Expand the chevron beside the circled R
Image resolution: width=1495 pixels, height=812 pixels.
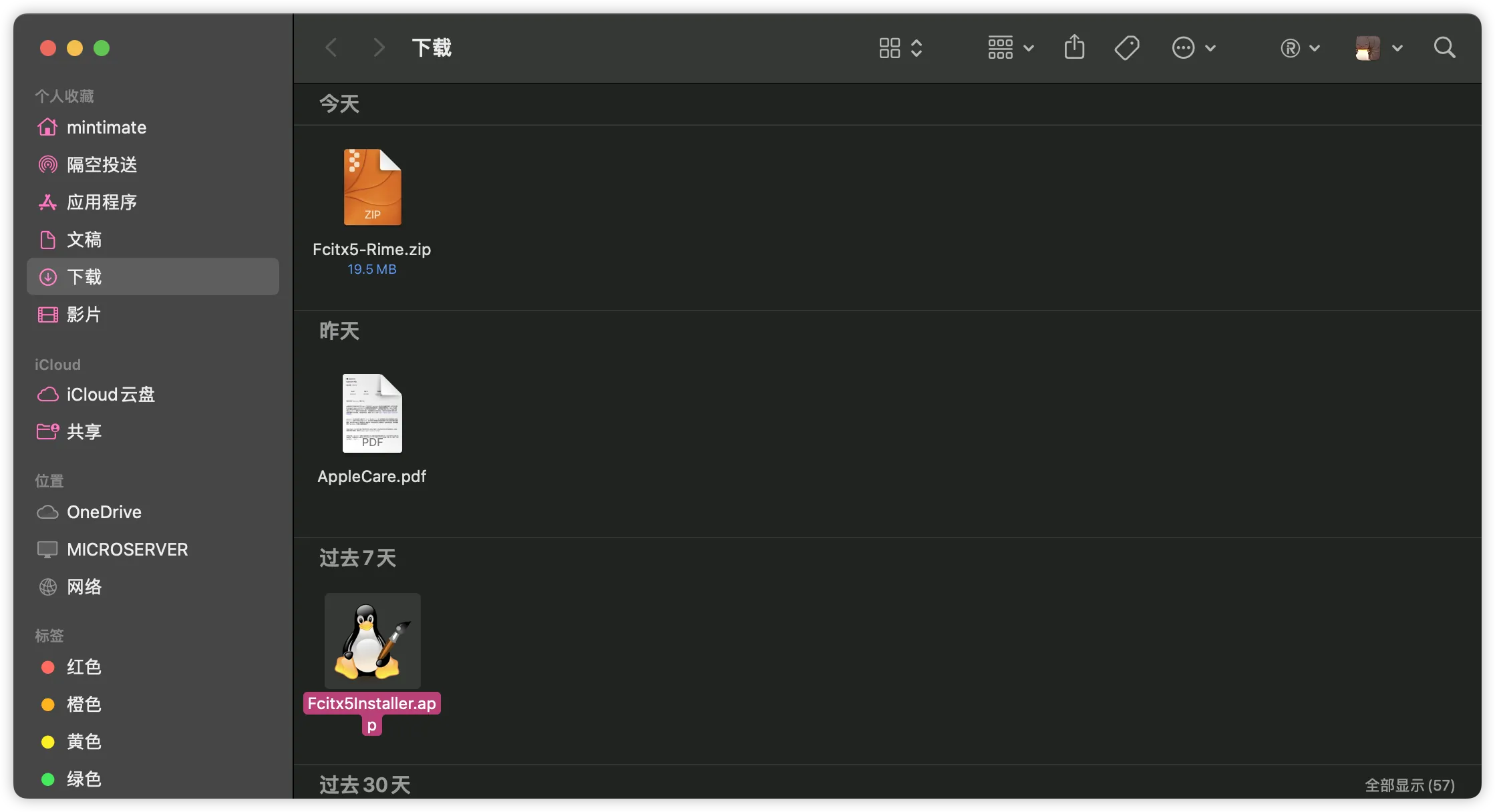pyautogui.click(x=1315, y=48)
